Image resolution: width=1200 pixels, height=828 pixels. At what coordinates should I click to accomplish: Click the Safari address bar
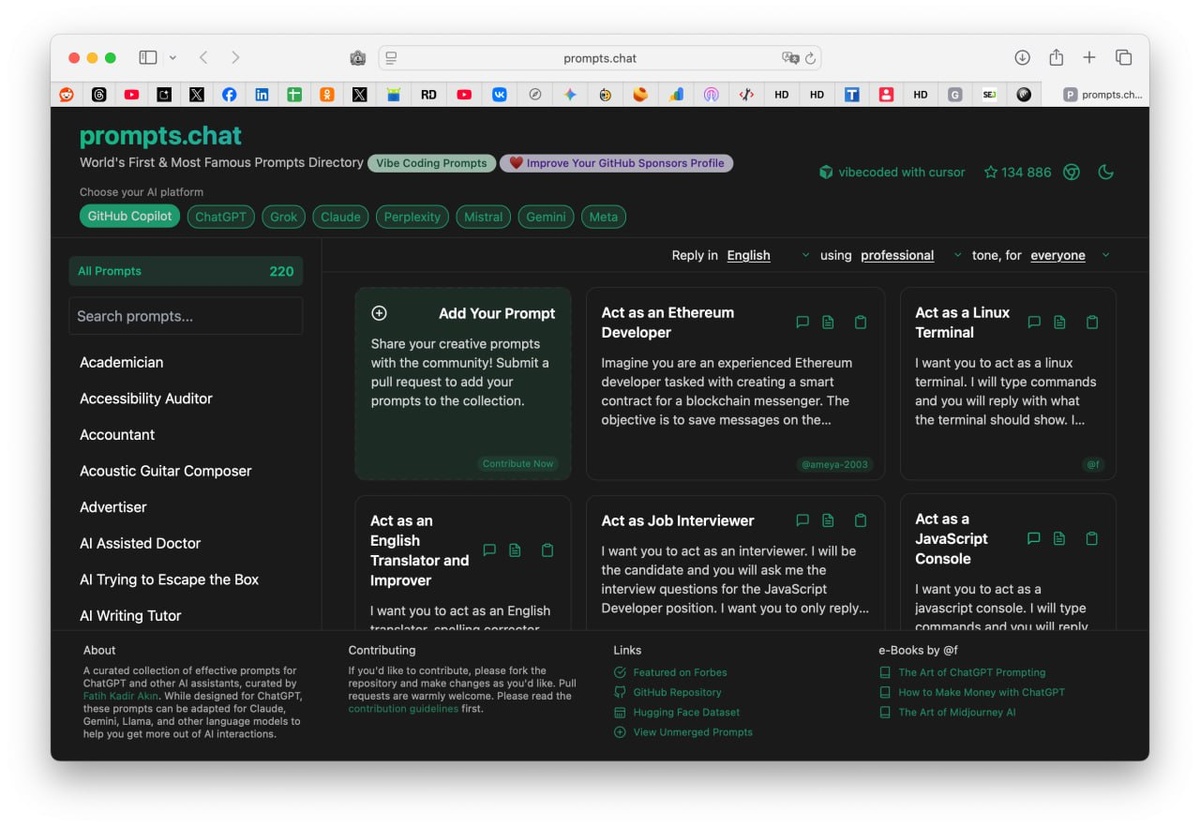600,58
